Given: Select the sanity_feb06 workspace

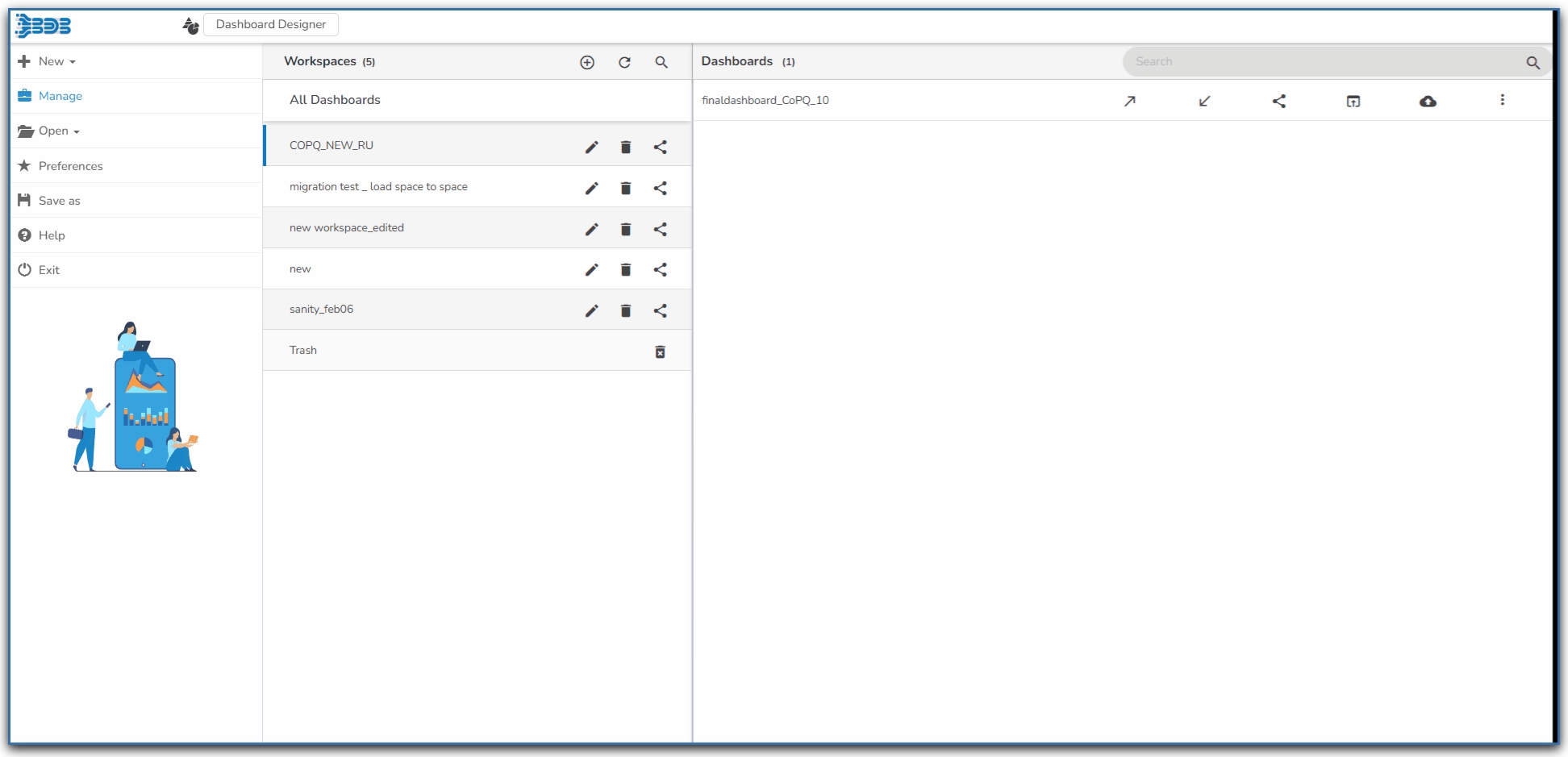Looking at the screenshot, I should pyautogui.click(x=477, y=309).
